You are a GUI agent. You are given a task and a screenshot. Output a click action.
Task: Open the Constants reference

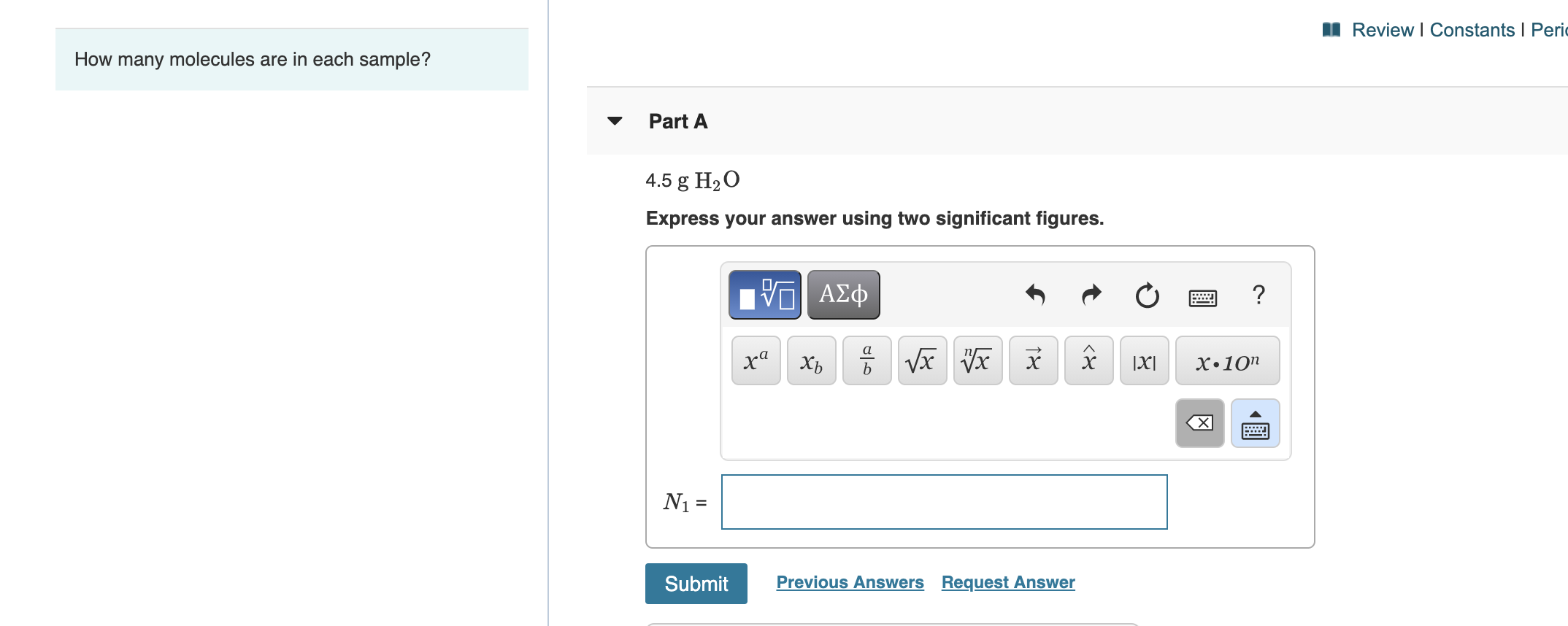[x=1470, y=30]
